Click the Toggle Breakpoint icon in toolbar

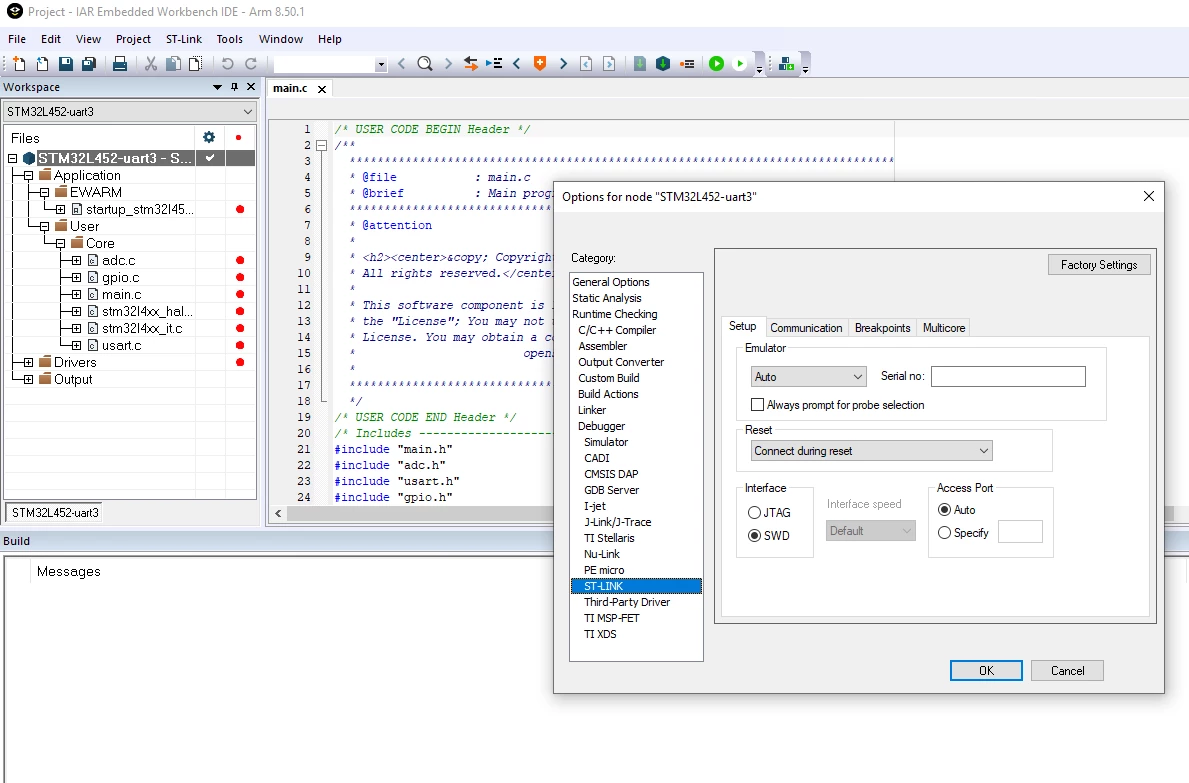687,64
